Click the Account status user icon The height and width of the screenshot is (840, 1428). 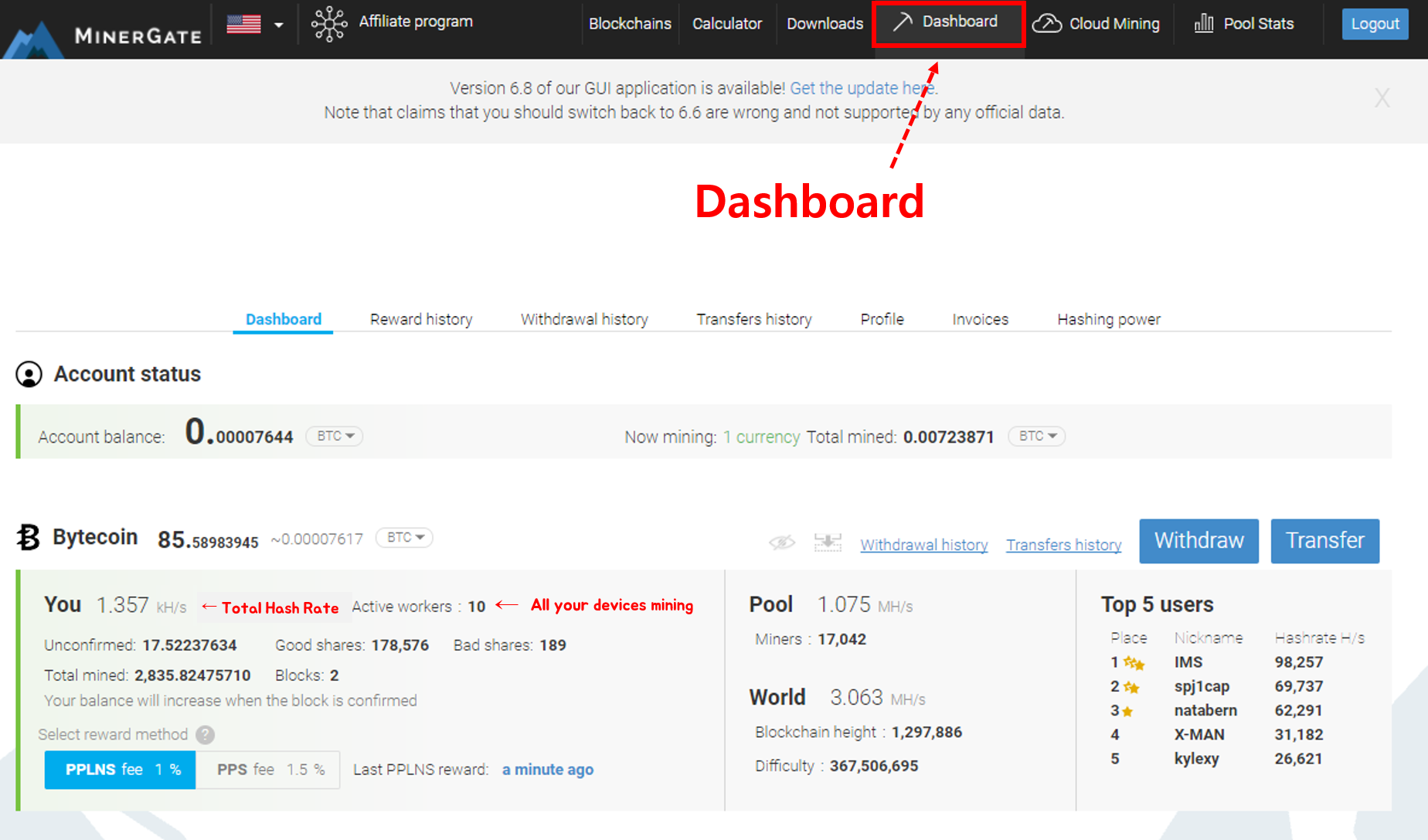[x=29, y=375]
